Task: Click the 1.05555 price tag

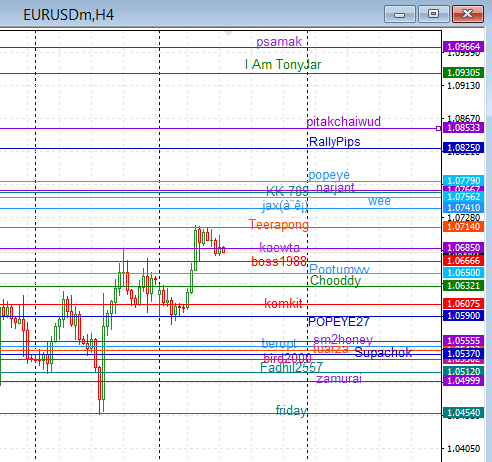Action: point(463,341)
